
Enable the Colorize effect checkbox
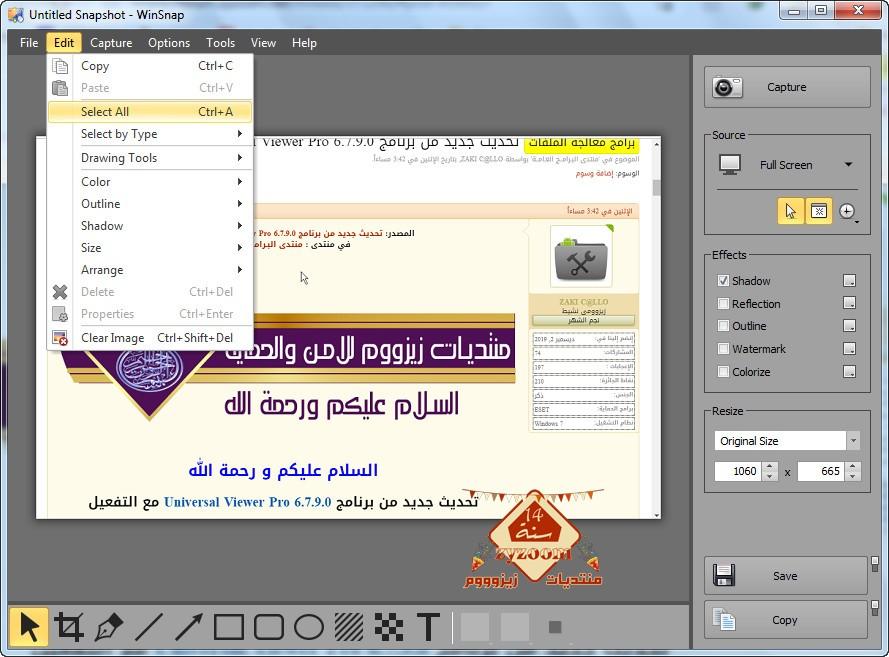pyautogui.click(x=723, y=372)
